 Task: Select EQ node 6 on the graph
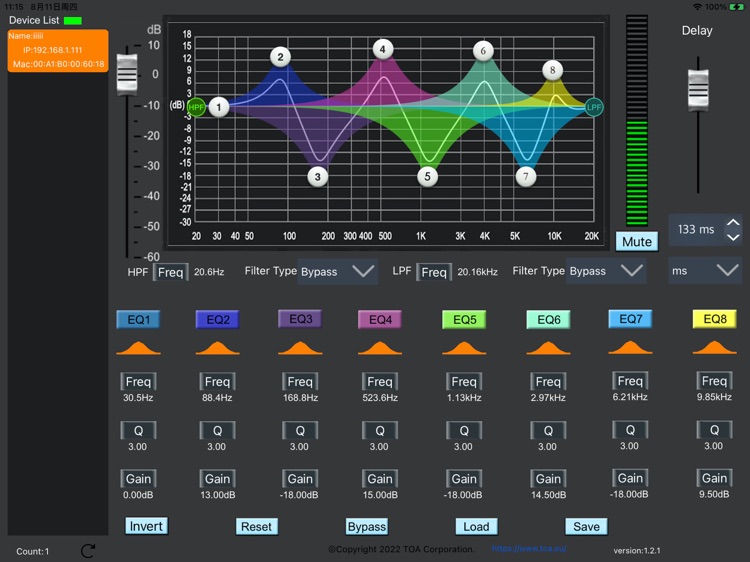(483, 51)
